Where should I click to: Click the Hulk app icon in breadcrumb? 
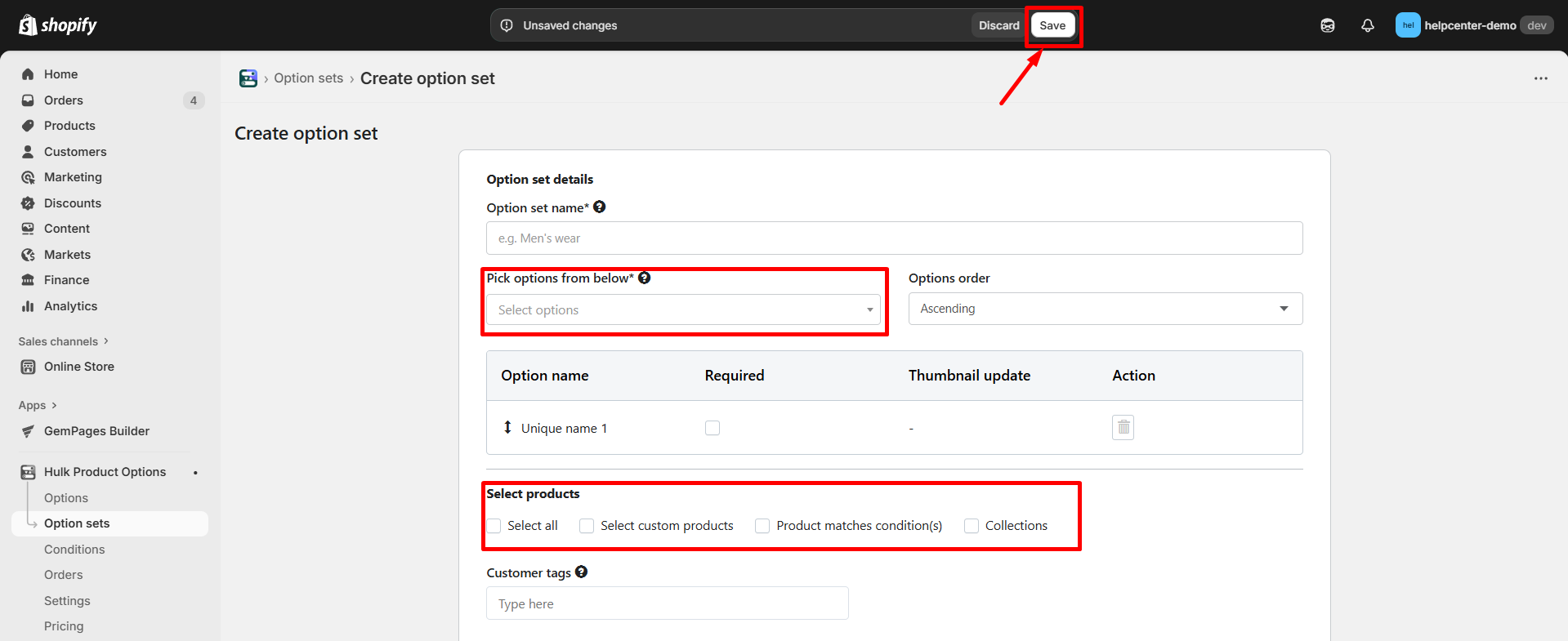(248, 78)
